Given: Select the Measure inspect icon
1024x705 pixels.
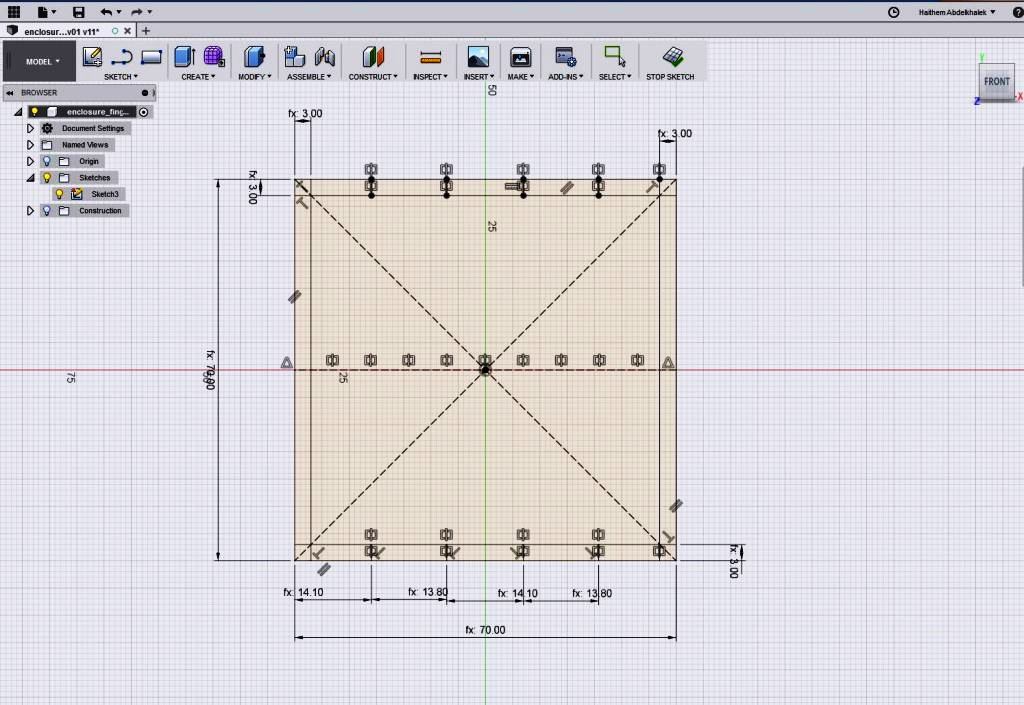Looking at the screenshot, I should [430, 57].
